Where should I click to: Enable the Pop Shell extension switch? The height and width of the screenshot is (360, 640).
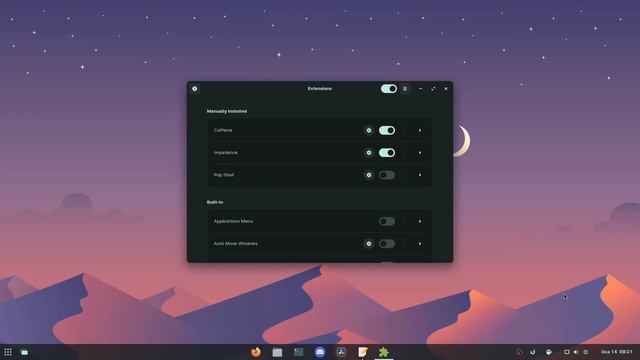pos(387,175)
